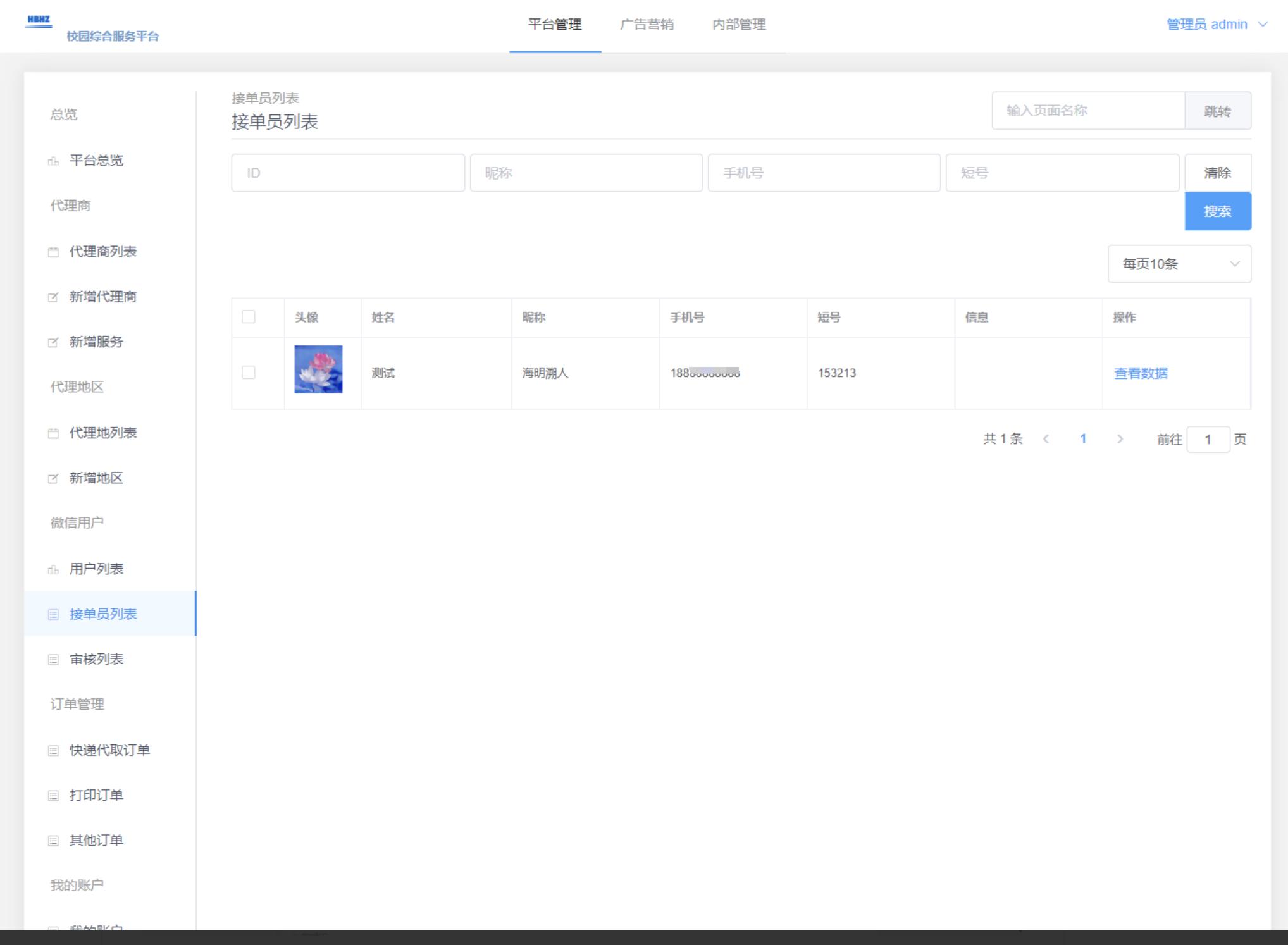1288x945 pixels.
Task: Focus the 手机号 search input field
Action: (824, 173)
